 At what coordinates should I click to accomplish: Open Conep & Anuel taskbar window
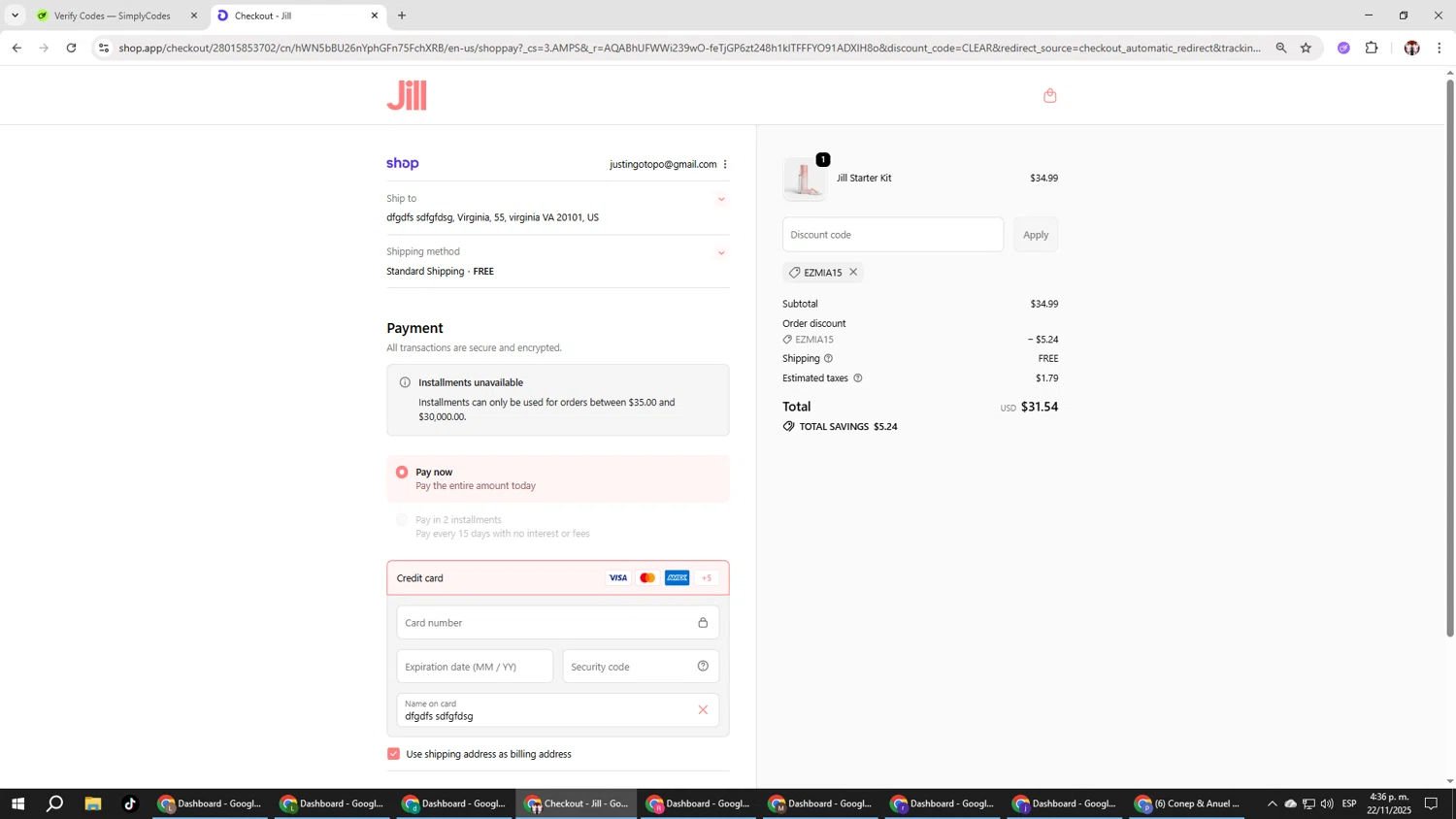pyautogui.click(x=1188, y=803)
